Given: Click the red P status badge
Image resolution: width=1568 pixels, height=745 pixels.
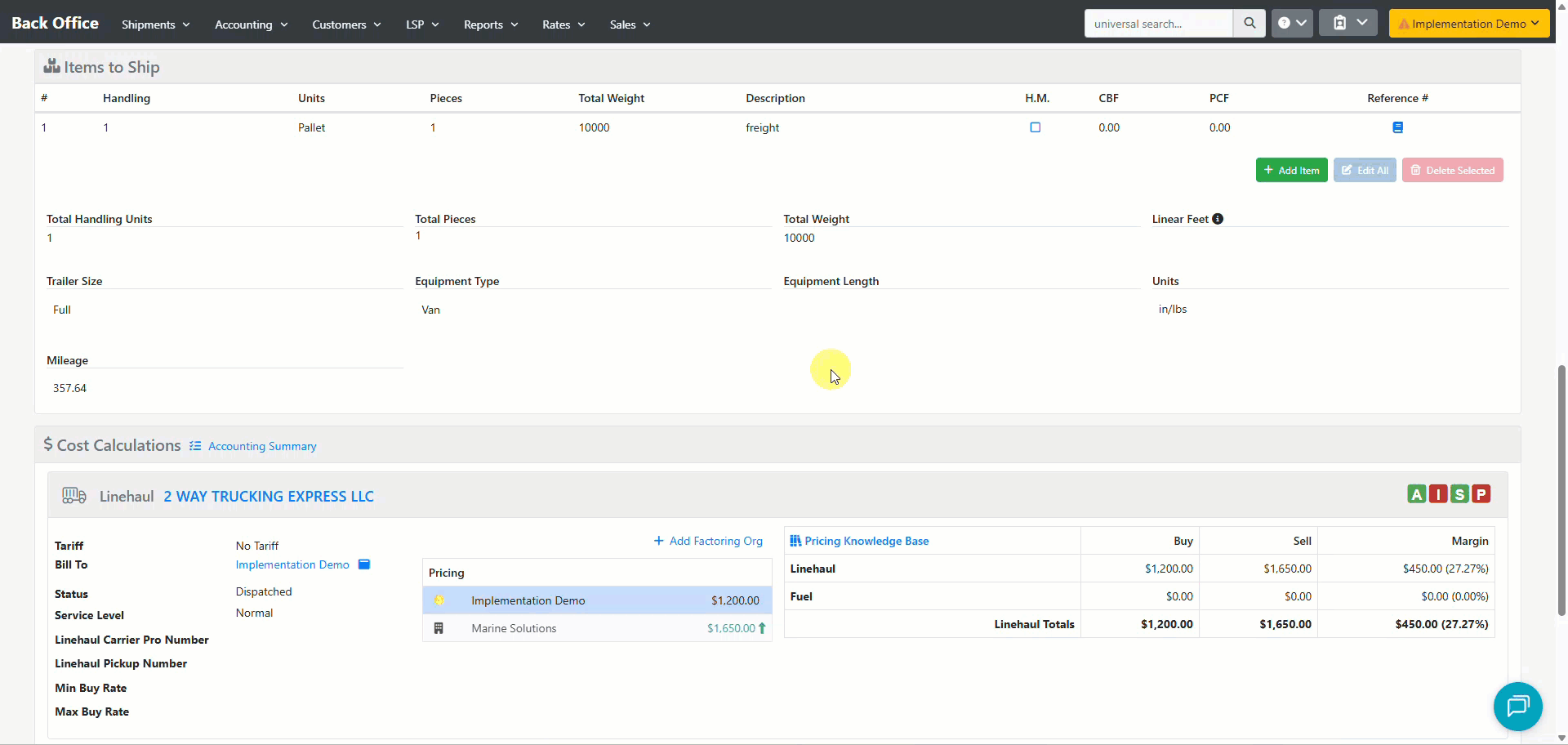Looking at the screenshot, I should pyautogui.click(x=1481, y=494).
